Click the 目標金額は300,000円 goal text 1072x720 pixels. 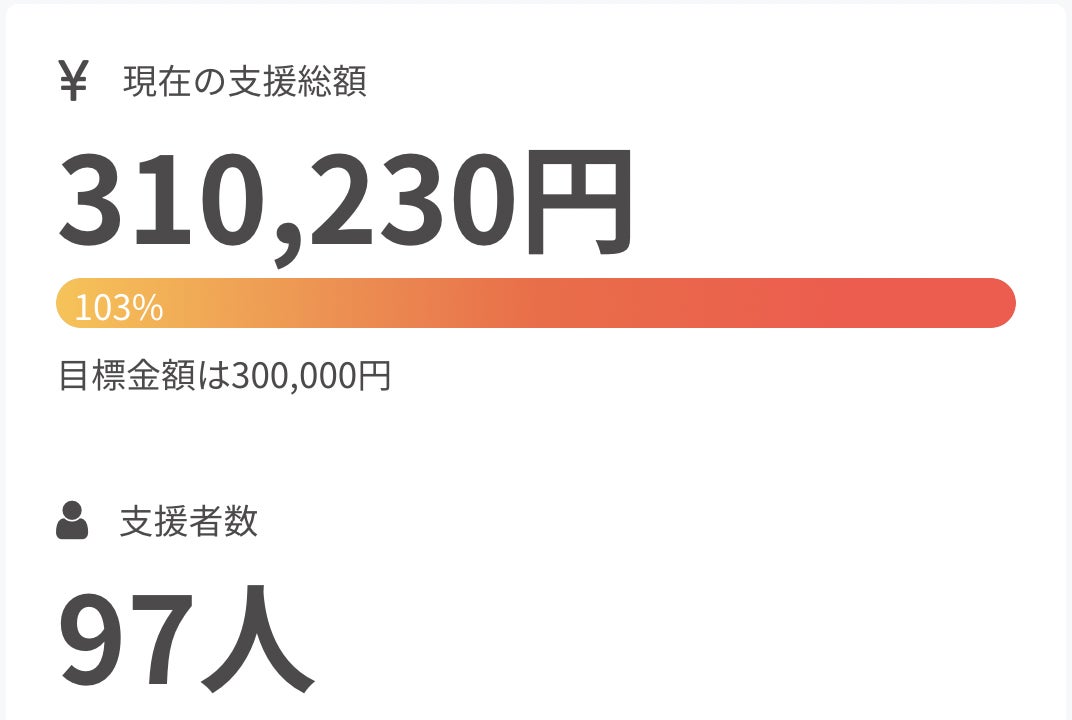coord(224,376)
